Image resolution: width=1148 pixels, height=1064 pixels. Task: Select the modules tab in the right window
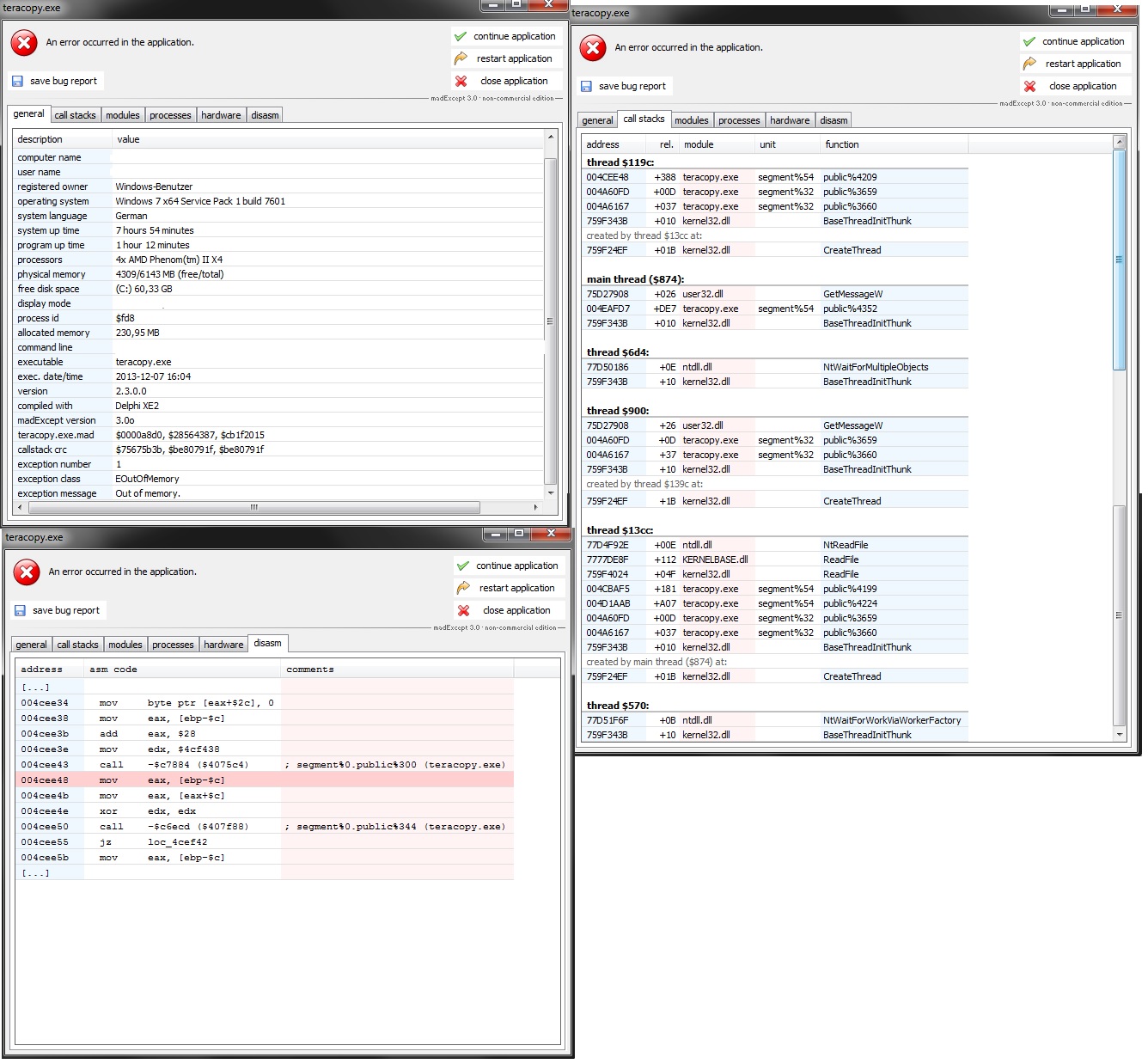point(692,120)
